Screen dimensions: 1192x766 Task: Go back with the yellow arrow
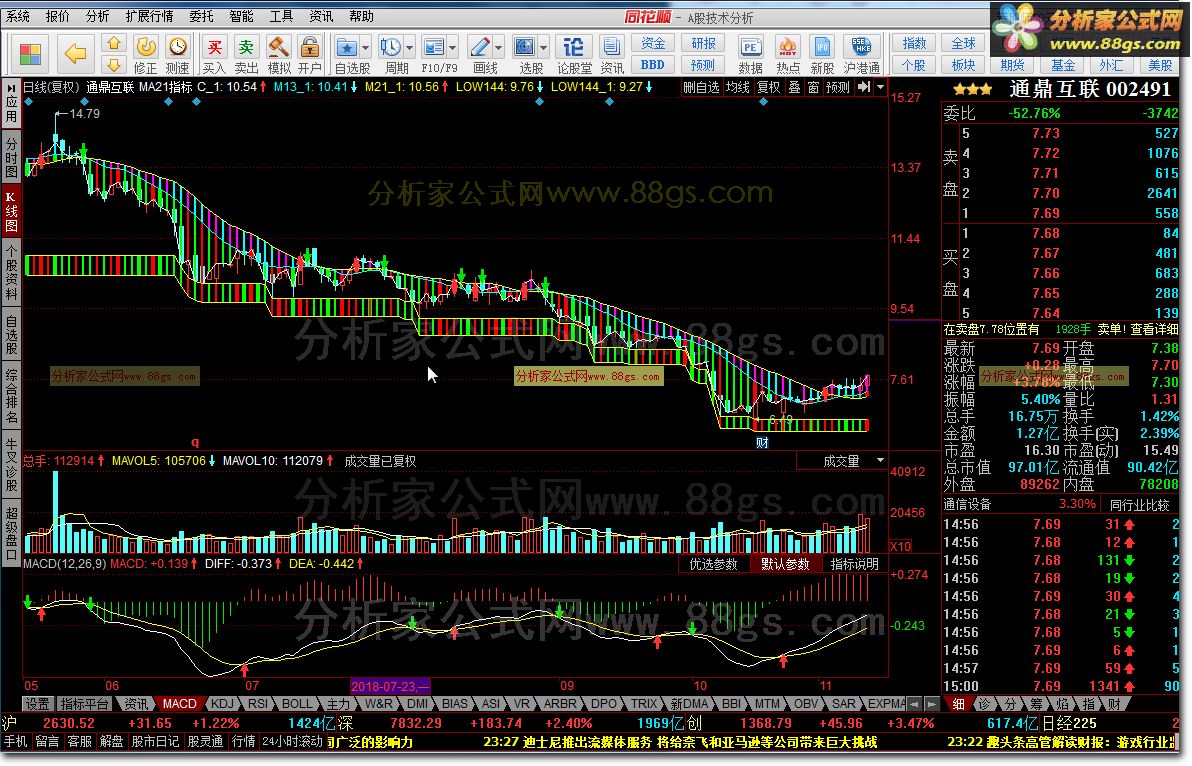tap(74, 53)
